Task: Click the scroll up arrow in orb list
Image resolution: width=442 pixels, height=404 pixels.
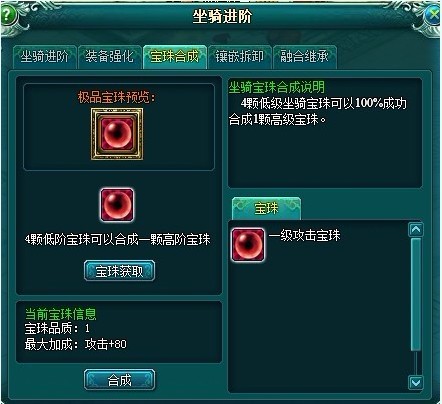Action: (x=416, y=230)
